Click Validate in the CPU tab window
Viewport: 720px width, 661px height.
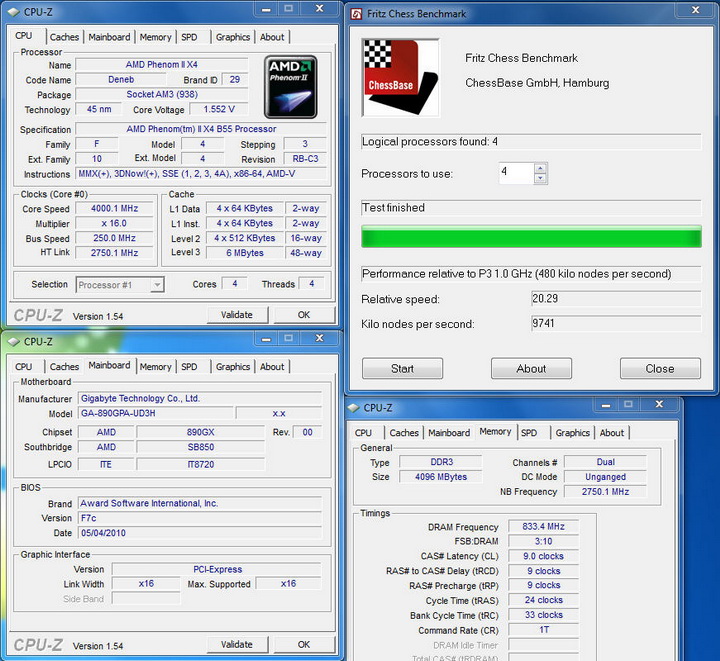coord(237,315)
